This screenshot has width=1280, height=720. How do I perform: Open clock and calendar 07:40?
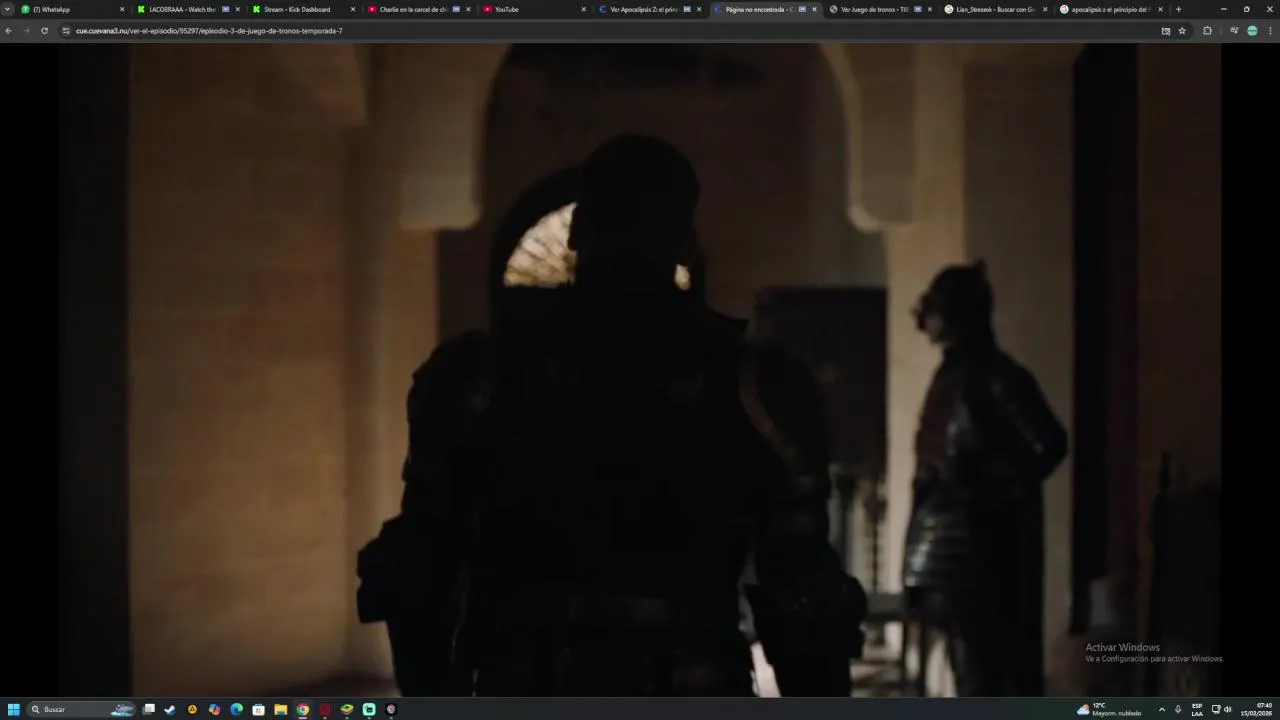click(x=1257, y=709)
